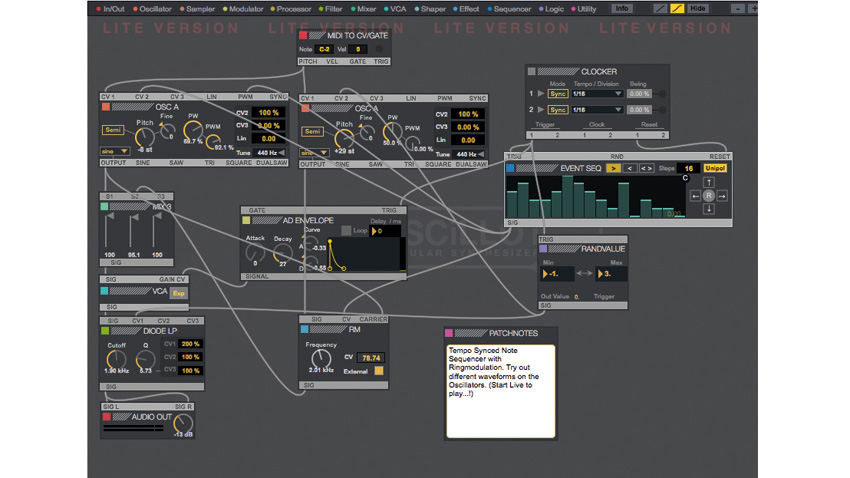This screenshot has width=850, height=478.
Task: Set EVENT SEQ direction to back-and-forth arrows
Action: pos(646,169)
